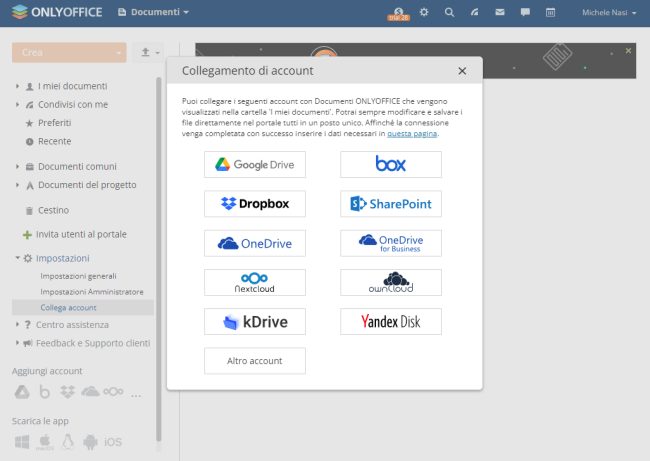Image resolution: width=650 pixels, height=461 pixels.
Task: Open the search magnifier in top bar
Action: [449, 13]
